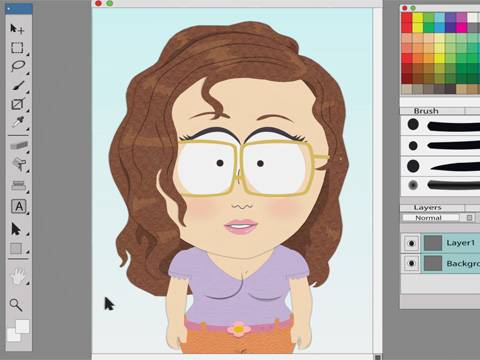Image resolution: width=480 pixels, height=360 pixels.
Task: Toggle visibility of the Background layer
Action: point(411,264)
